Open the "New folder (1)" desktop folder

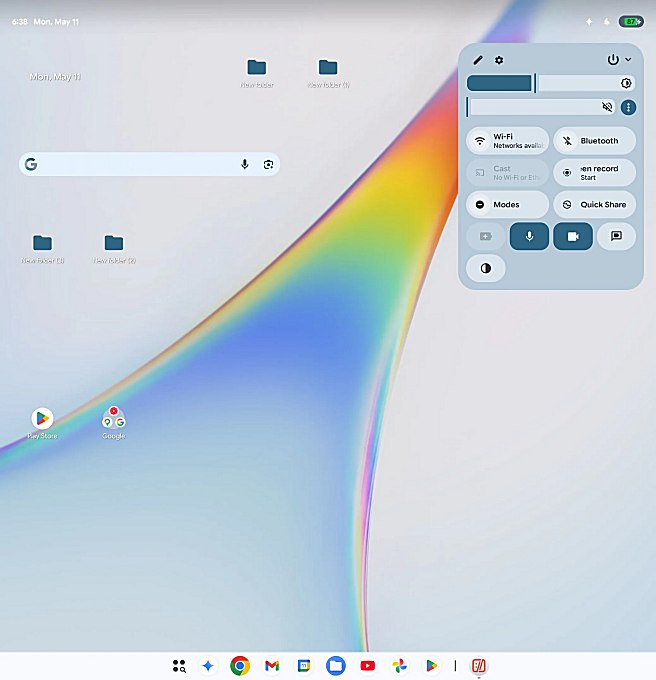point(328,73)
